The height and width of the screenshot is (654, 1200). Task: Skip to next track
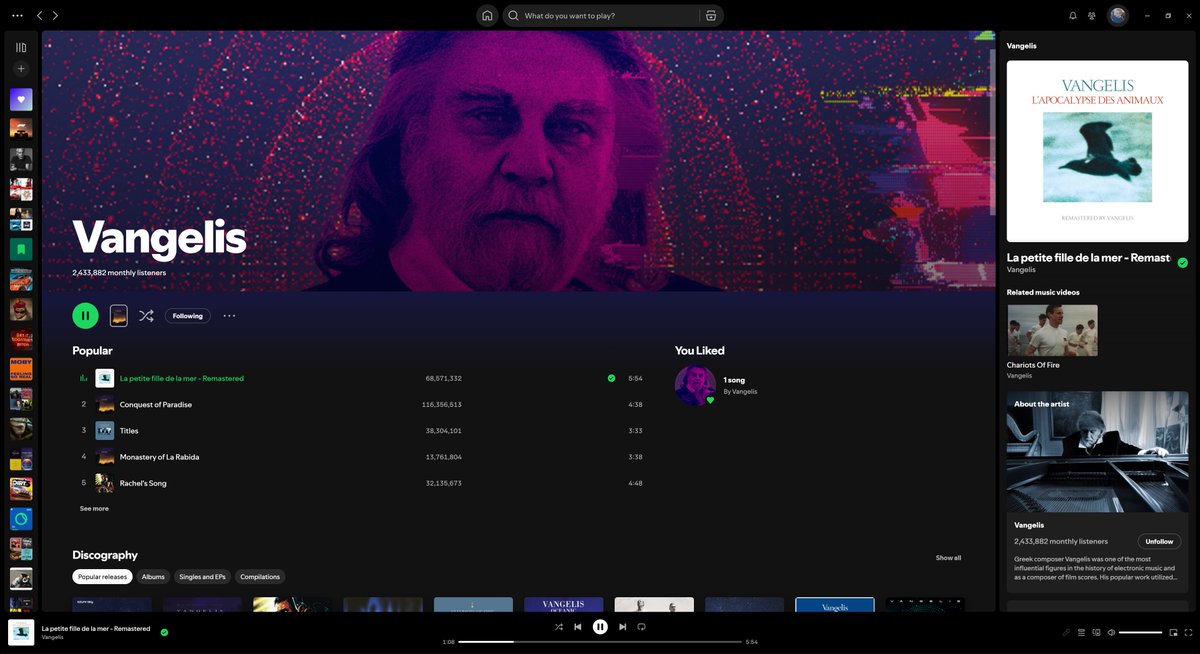point(622,627)
